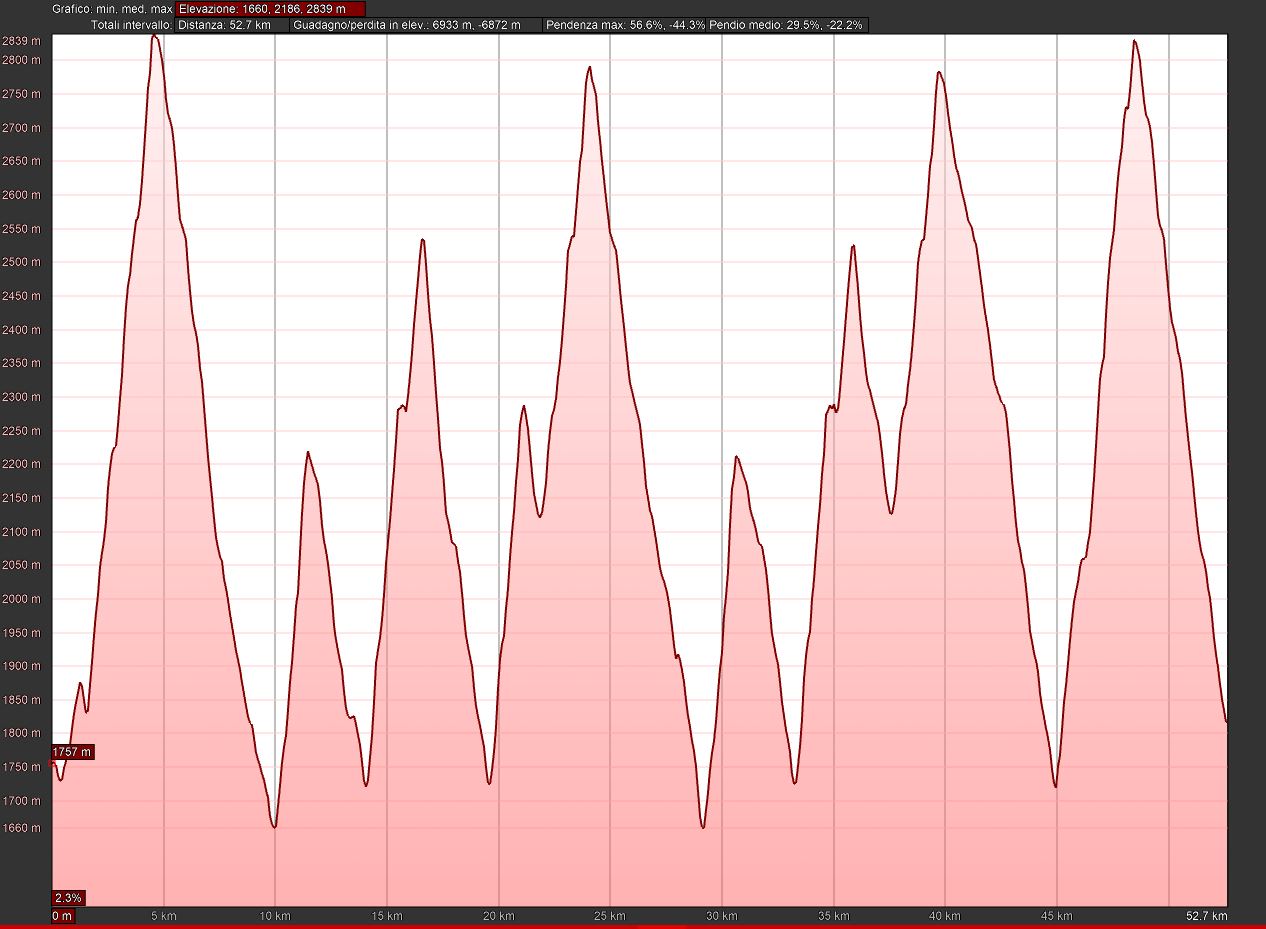This screenshot has width=1266, height=929.
Task: Click the 52.7 km end-of-axis label
Action: (1205, 916)
